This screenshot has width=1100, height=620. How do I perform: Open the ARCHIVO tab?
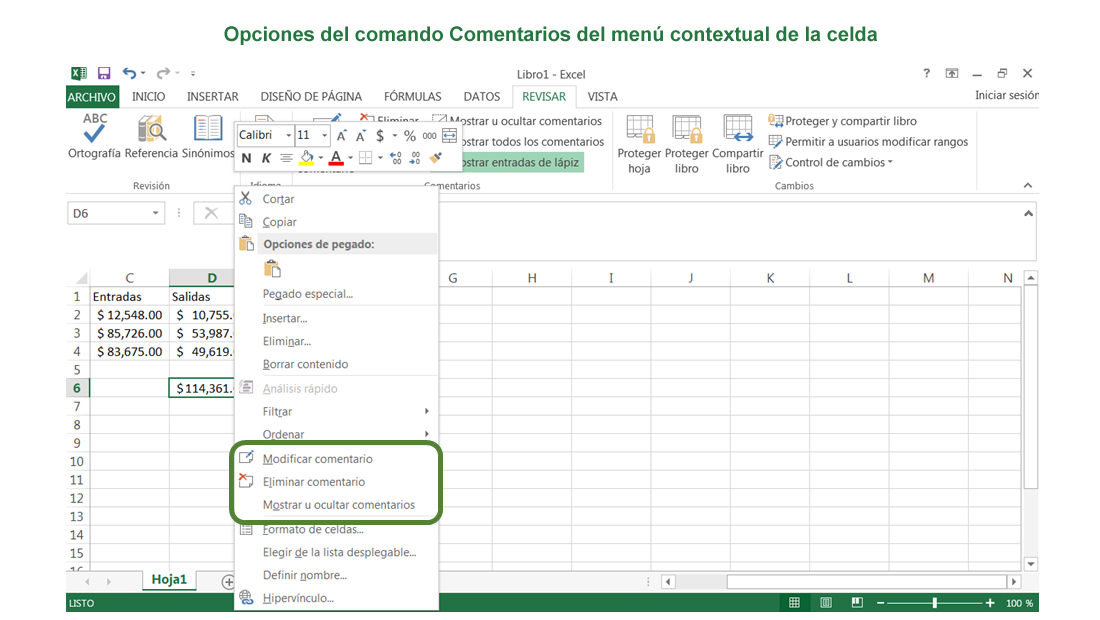coord(92,97)
